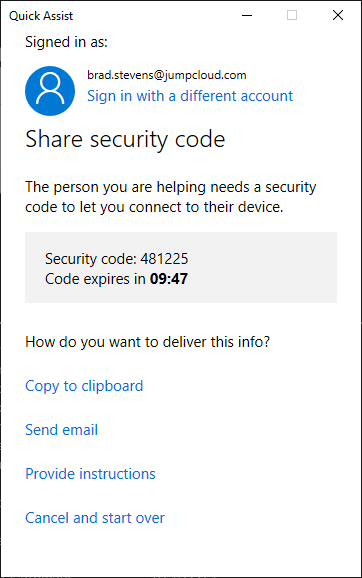362x578 pixels.
Task: Click the Quick Assist title bar text
Action: point(41,16)
